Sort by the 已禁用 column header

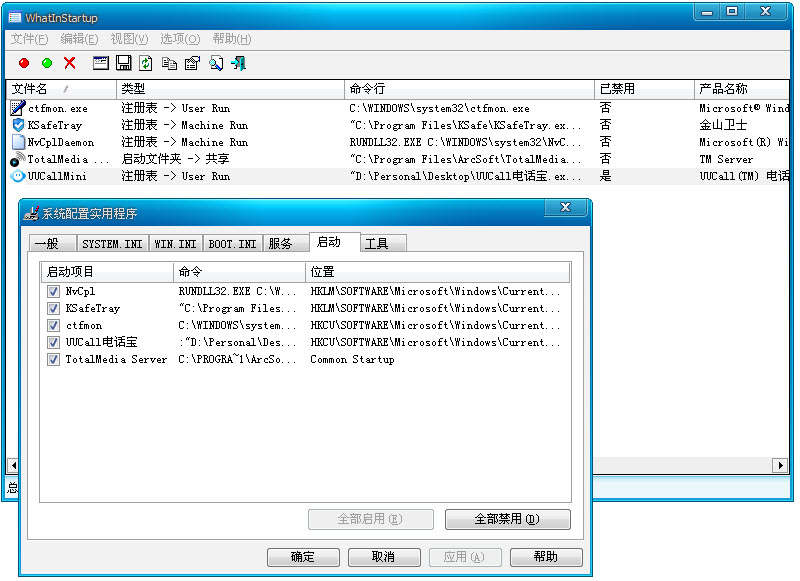pyautogui.click(x=644, y=89)
